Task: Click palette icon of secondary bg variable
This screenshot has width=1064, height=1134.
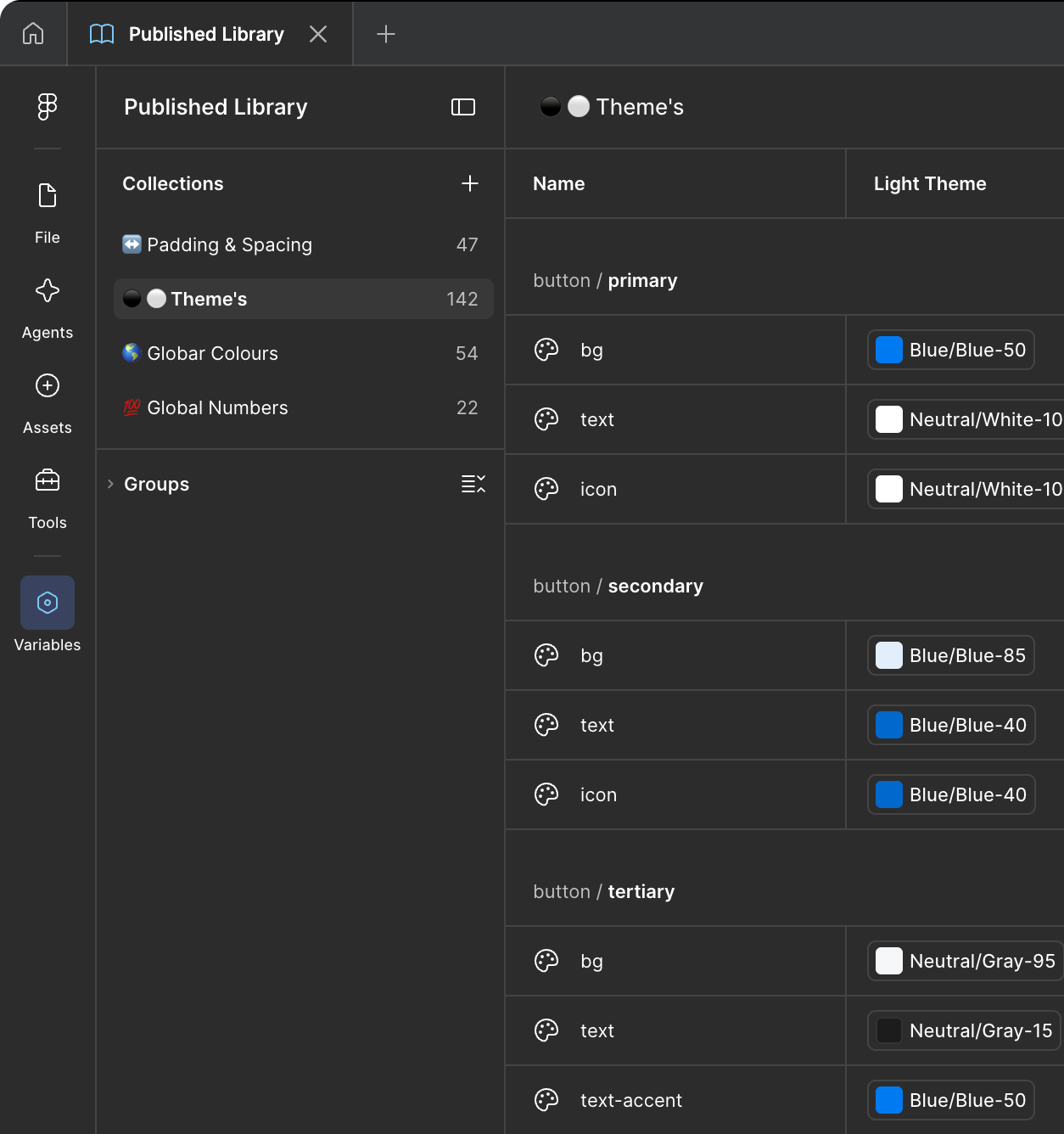Action: (546, 655)
